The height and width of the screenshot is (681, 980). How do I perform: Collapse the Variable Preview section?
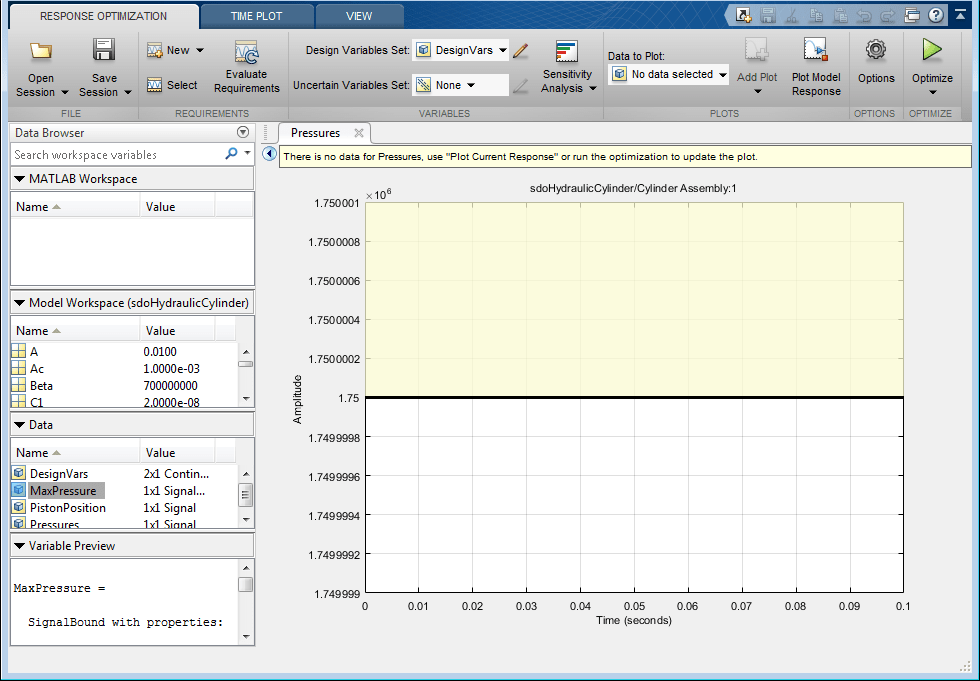pyautogui.click(x=20, y=546)
